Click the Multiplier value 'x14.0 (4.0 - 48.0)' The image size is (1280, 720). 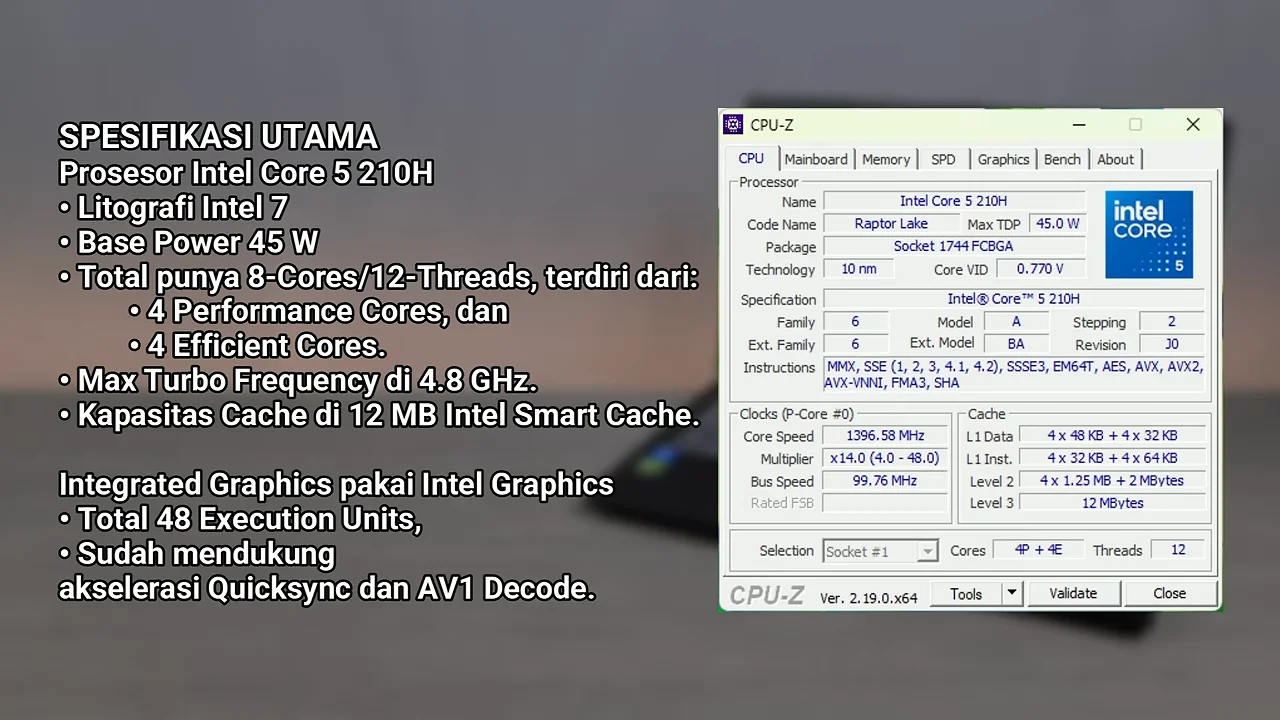tap(885, 458)
